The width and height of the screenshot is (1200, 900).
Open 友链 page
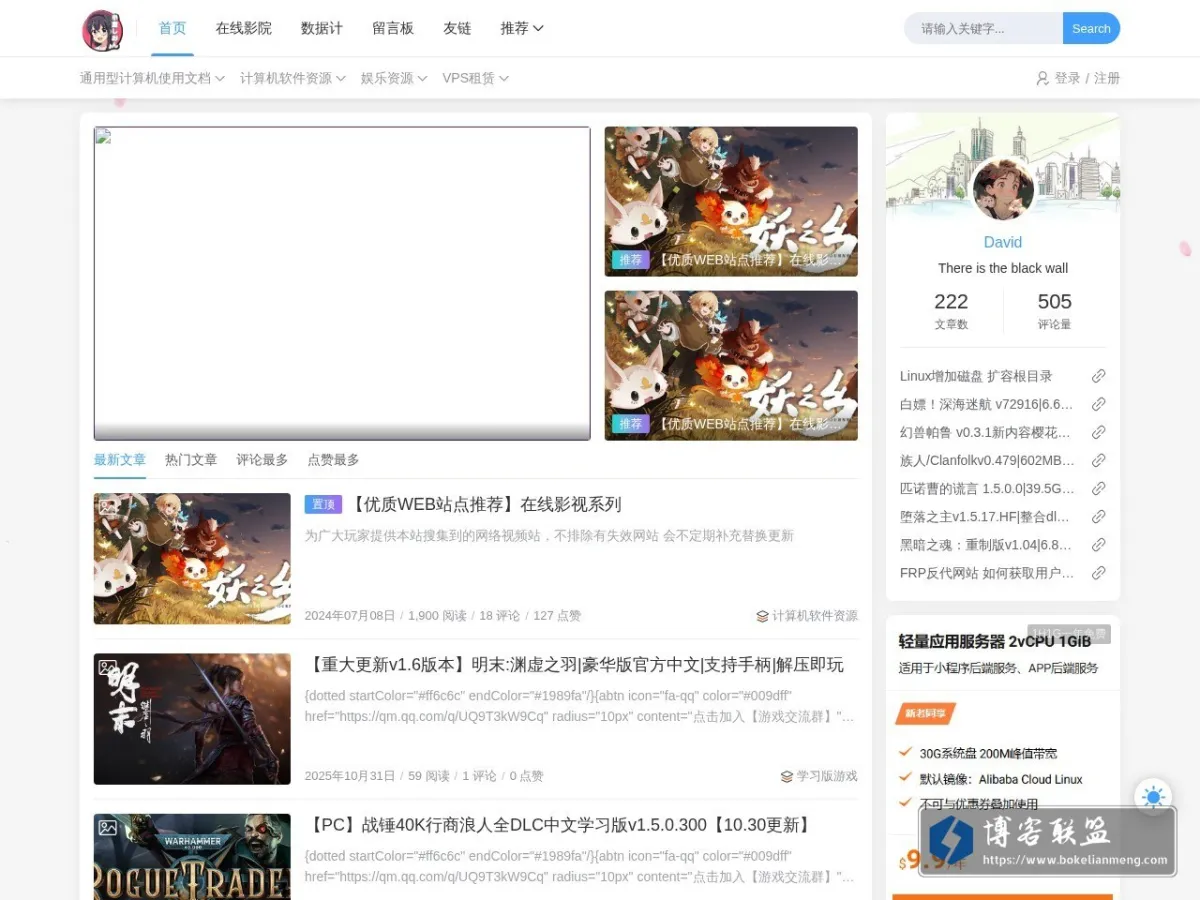(x=457, y=28)
